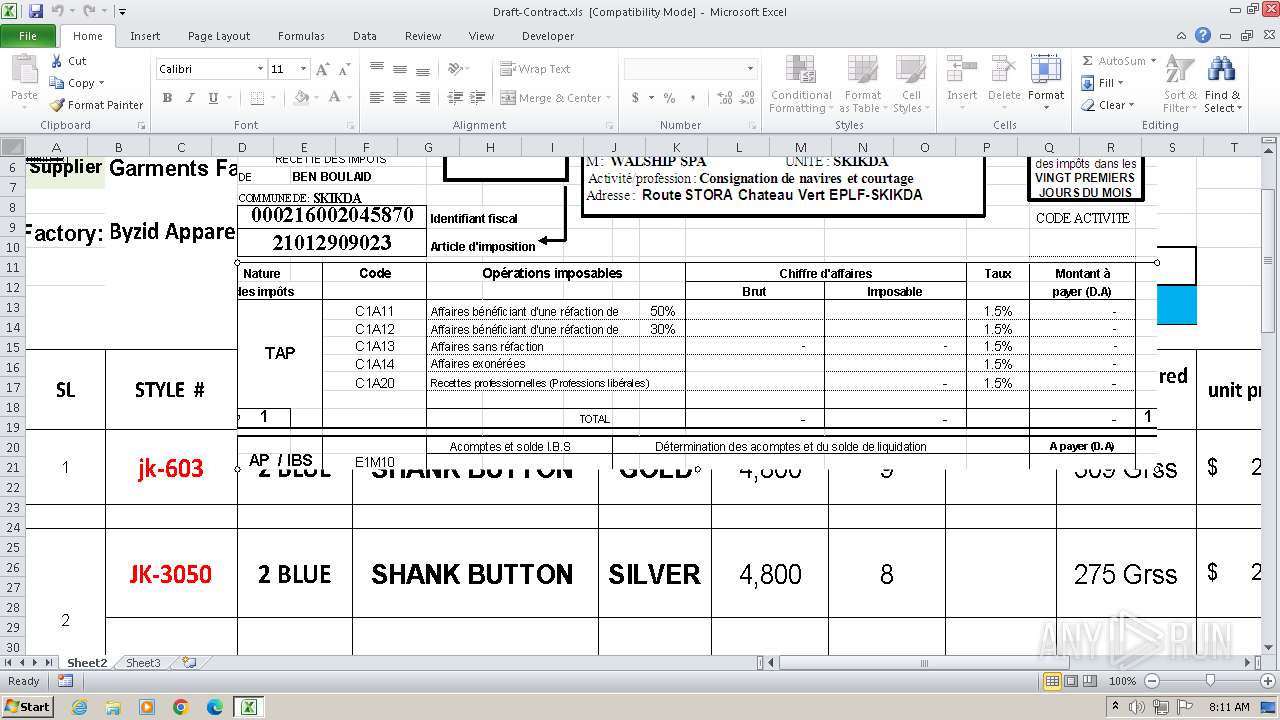Activate the Format Painter brush
Screen dimensions: 1280x720
point(57,105)
